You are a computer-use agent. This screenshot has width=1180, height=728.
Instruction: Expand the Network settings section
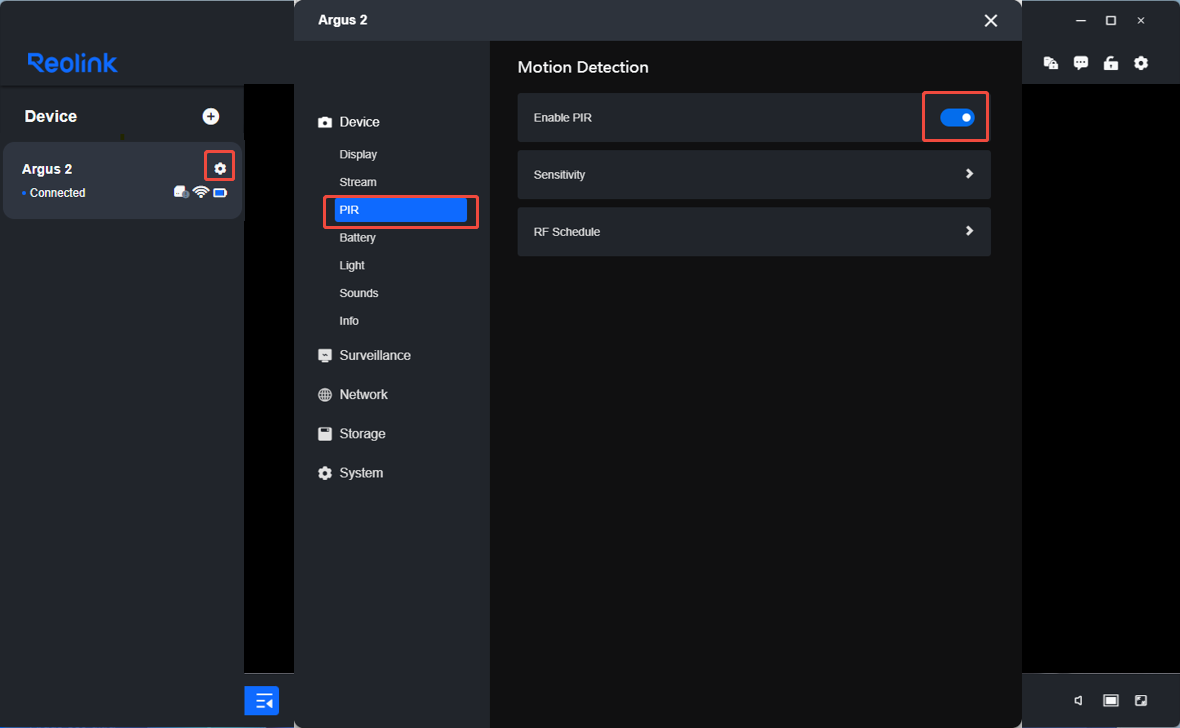tap(363, 394)
